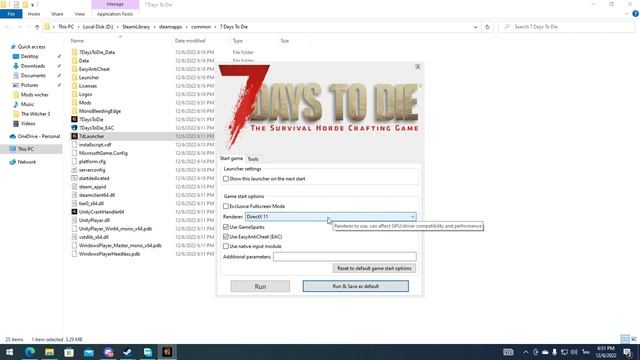Click Run & Save as default

coord(356,287)
